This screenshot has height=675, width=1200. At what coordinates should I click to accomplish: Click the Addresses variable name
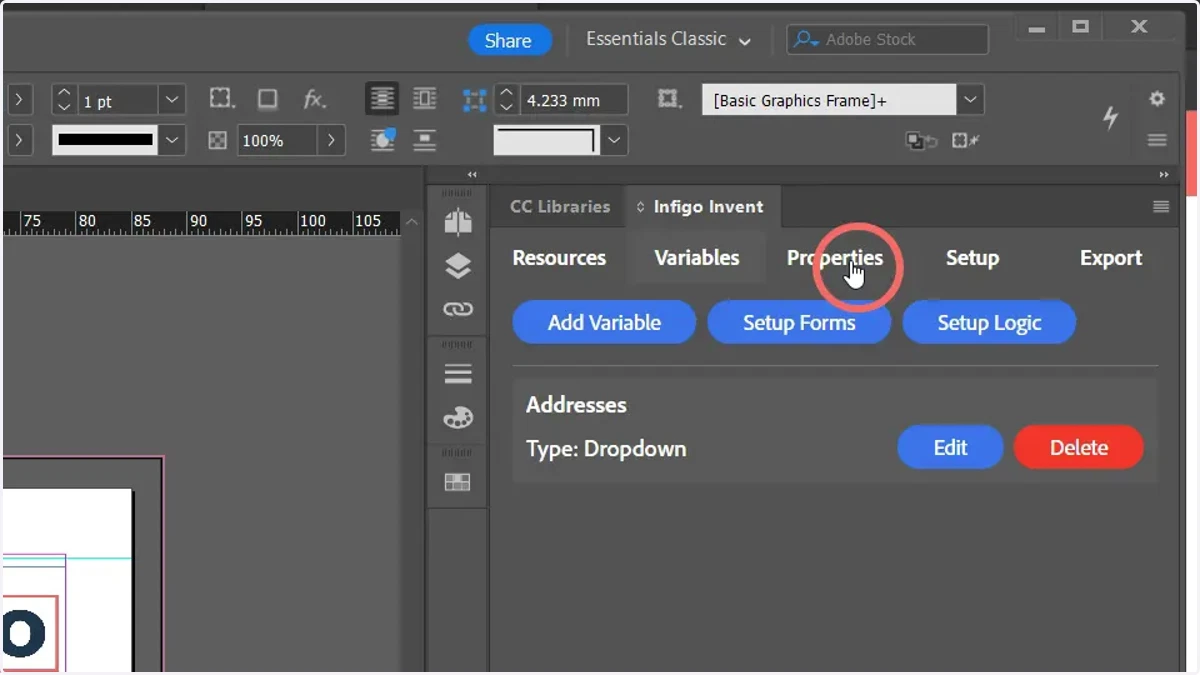(x=576, y=405)
